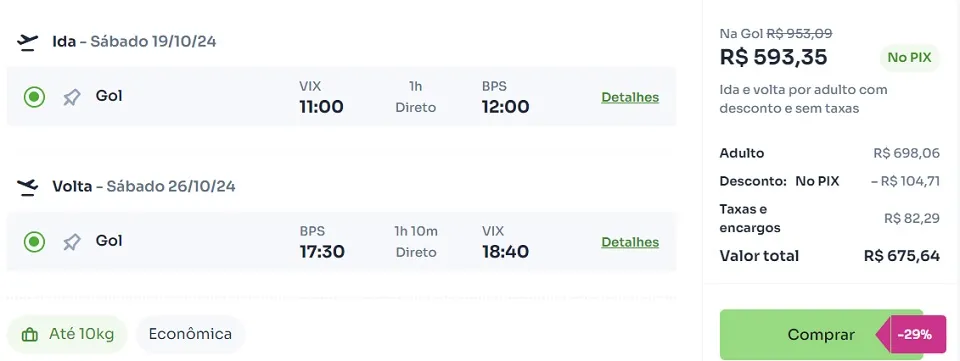This screenshot has height=361, width=960.
Task: Click the -29% discount tag
Action: (x=914, y=335)
